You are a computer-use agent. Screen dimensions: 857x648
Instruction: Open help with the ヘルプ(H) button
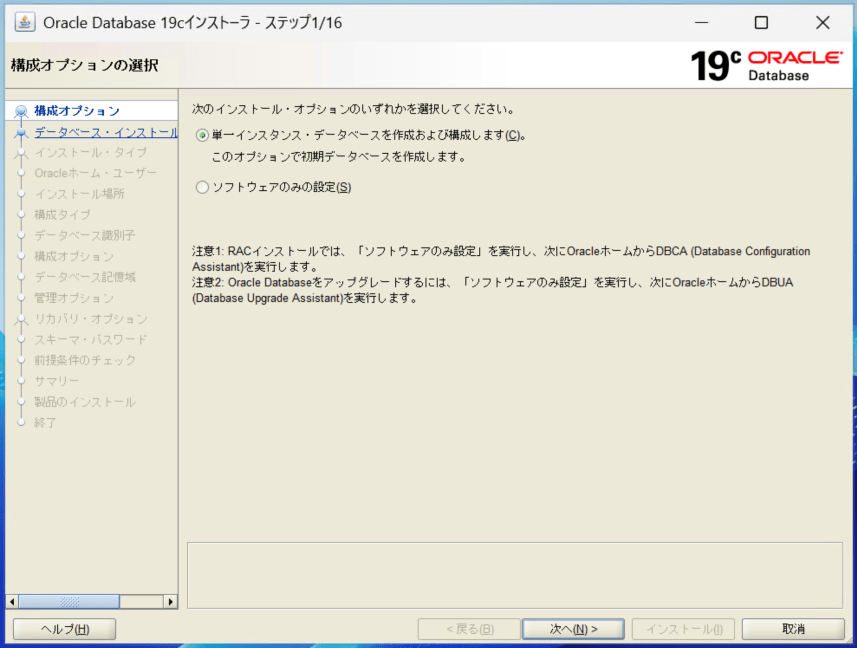tap(64, 629)
